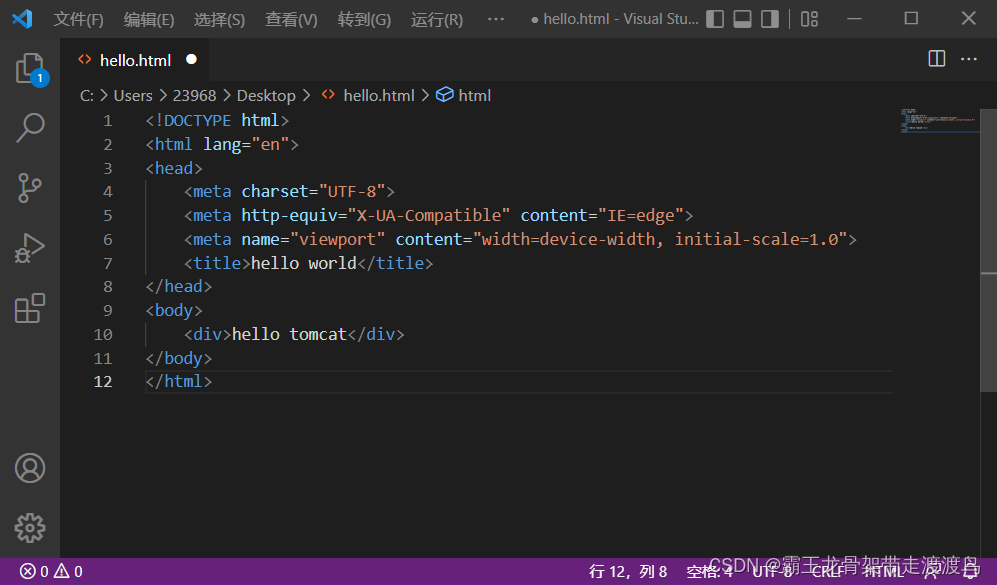Click the lang attribute on line 2
The width and height of the screenshot is (997, 585).
pyautogui.click(x=222, y=145)
